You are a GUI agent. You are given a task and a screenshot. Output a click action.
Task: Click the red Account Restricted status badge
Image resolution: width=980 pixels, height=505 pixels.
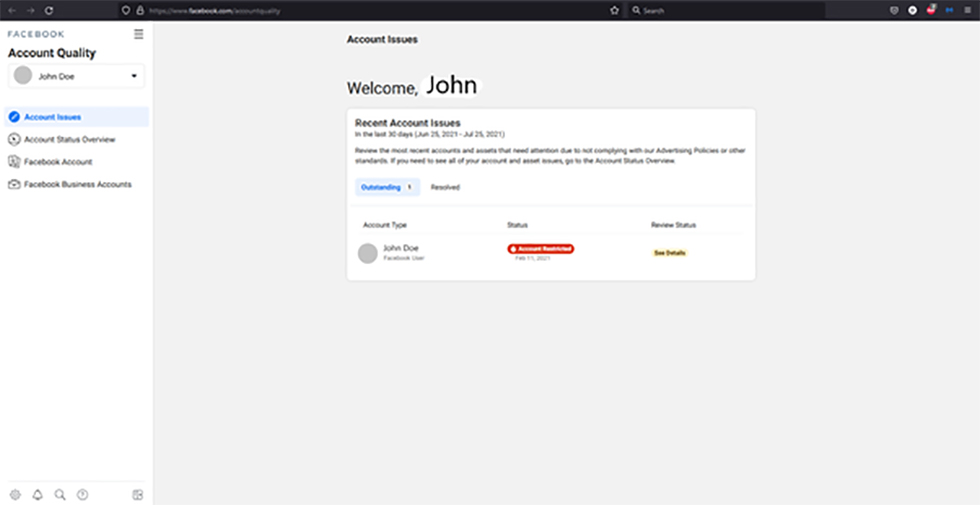(541, 248)
